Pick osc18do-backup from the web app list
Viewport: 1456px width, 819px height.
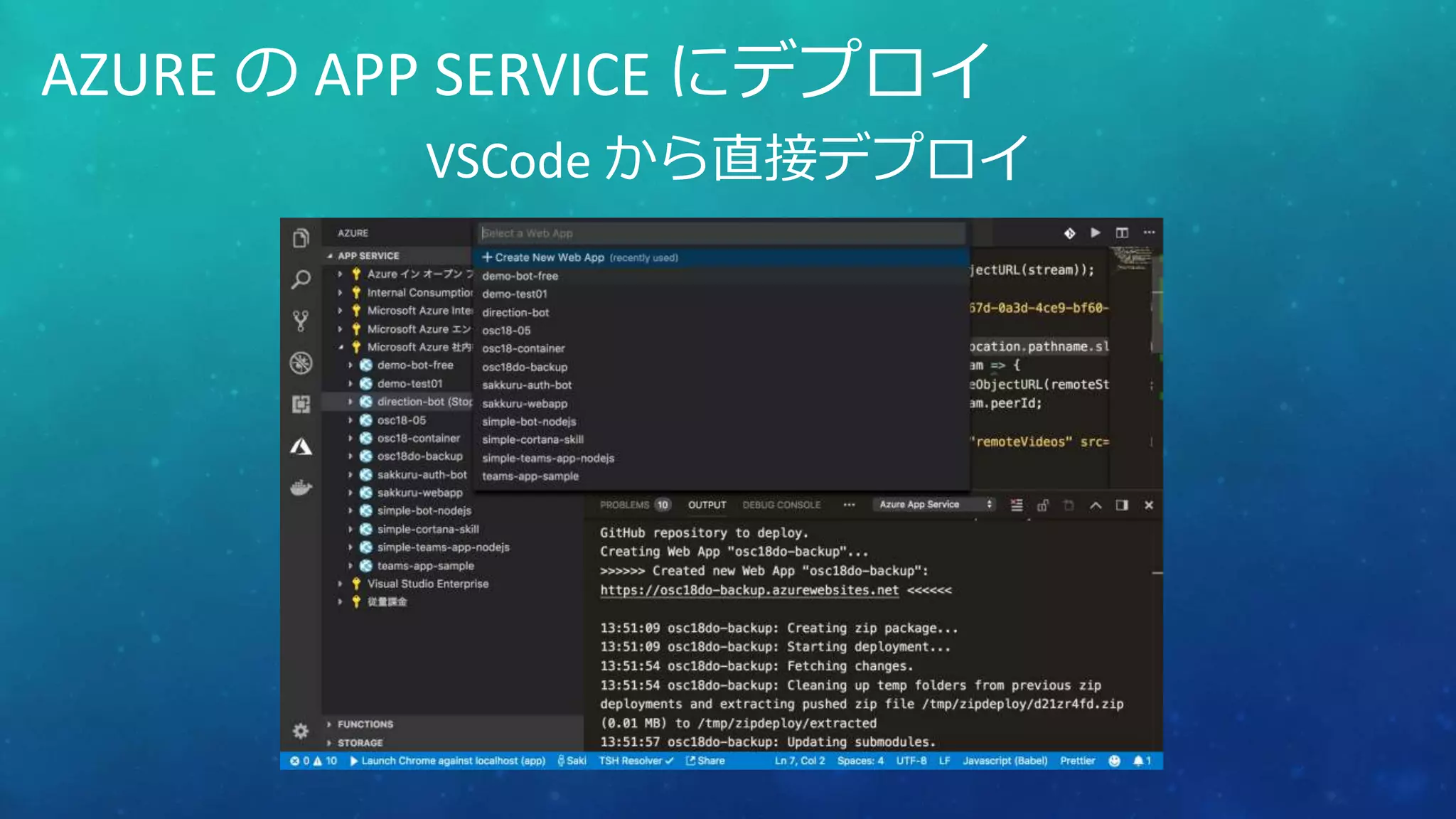tap(722, 367)
